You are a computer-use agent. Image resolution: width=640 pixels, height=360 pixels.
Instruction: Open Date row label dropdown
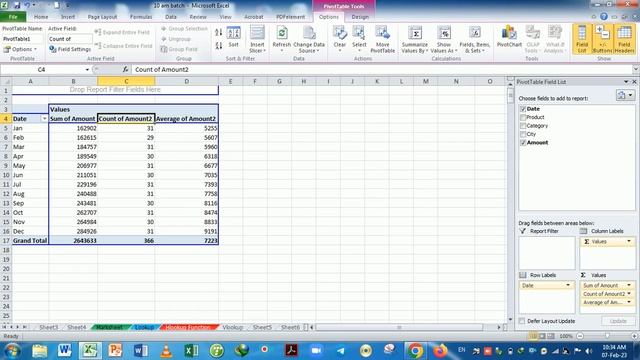tap(568, 285)
